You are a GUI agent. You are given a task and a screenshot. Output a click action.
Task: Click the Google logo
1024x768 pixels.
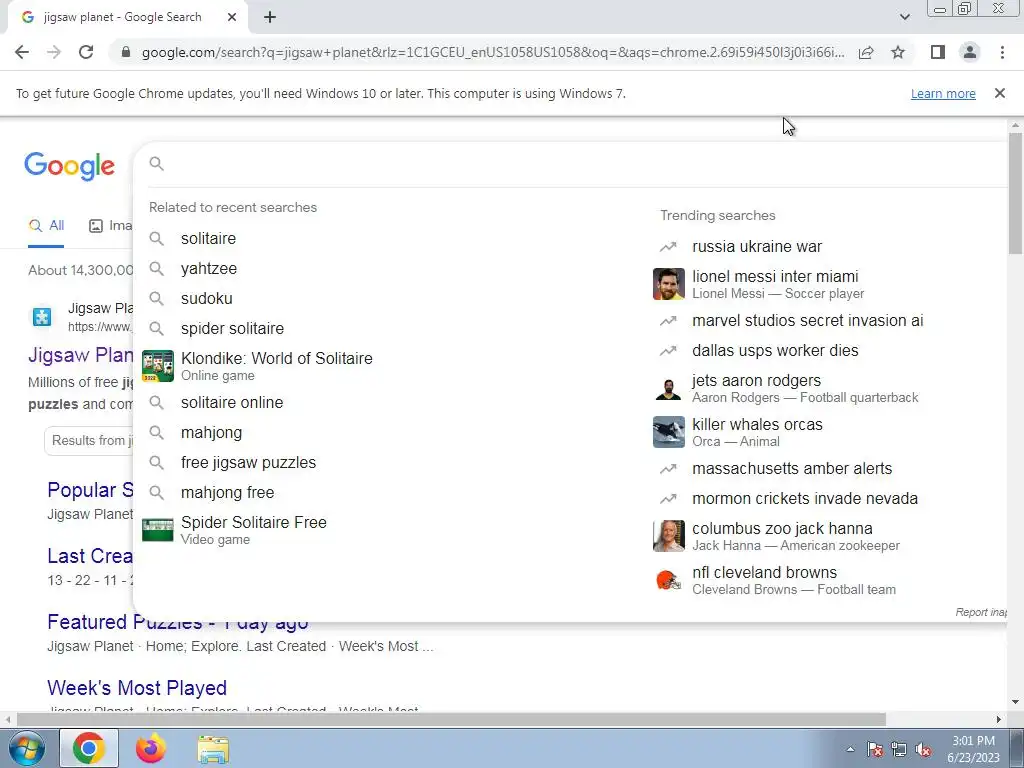70,167
